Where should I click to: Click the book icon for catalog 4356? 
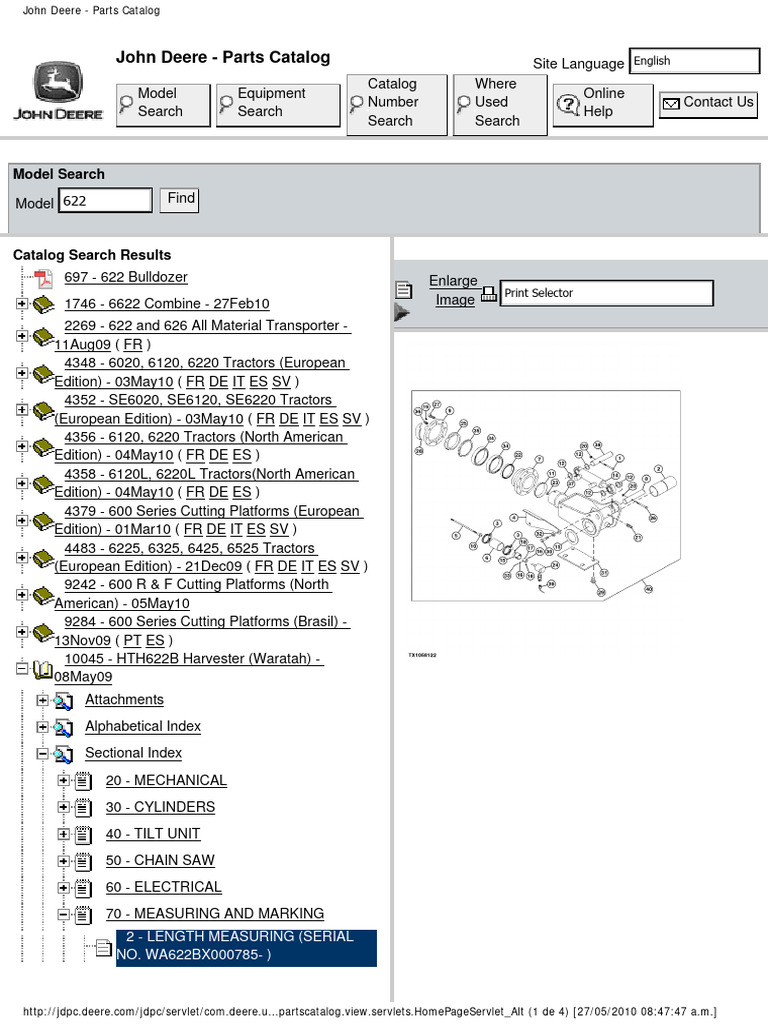pos(43,447)
